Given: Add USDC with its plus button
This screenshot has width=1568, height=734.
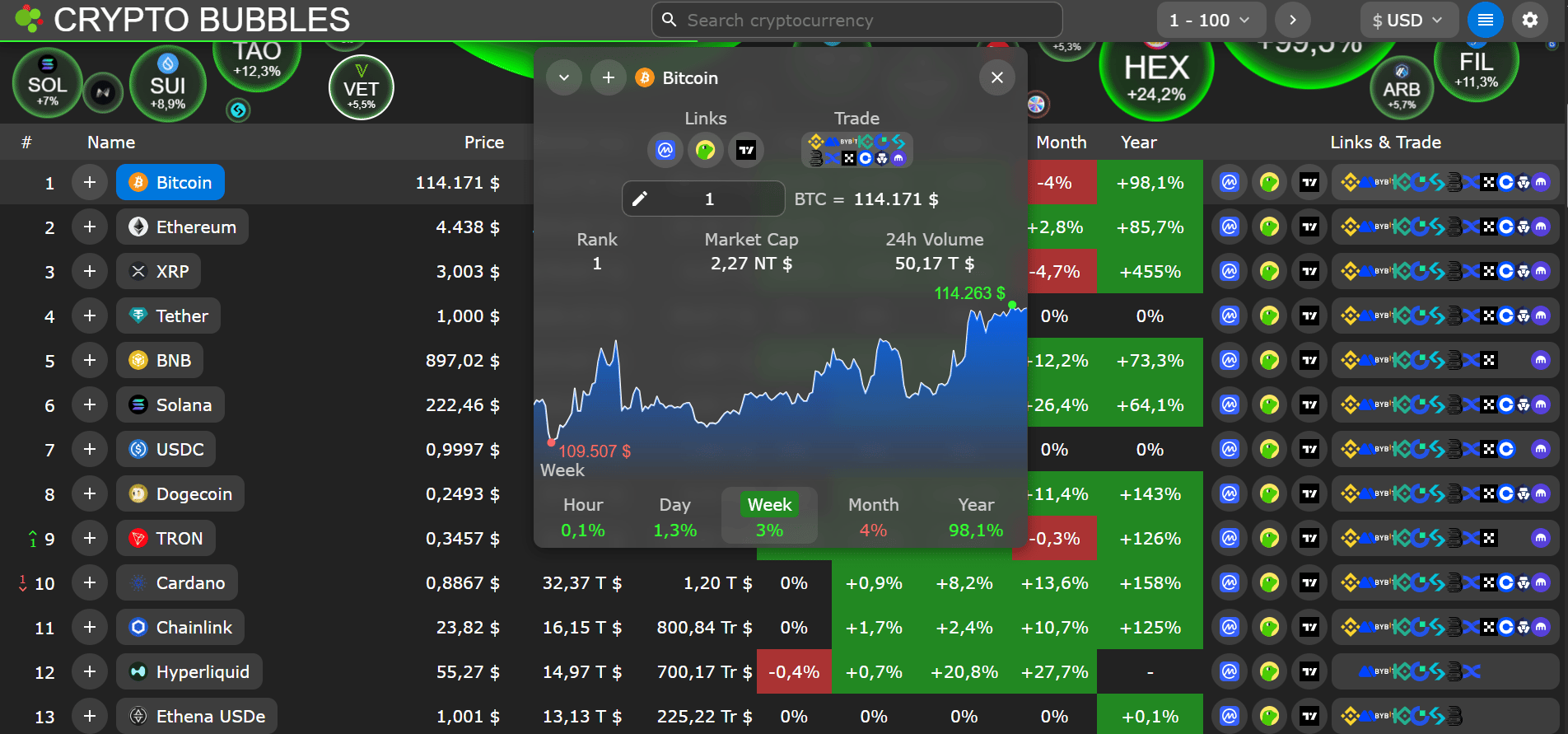Looking at the screenshot, I should coord(90,450).
